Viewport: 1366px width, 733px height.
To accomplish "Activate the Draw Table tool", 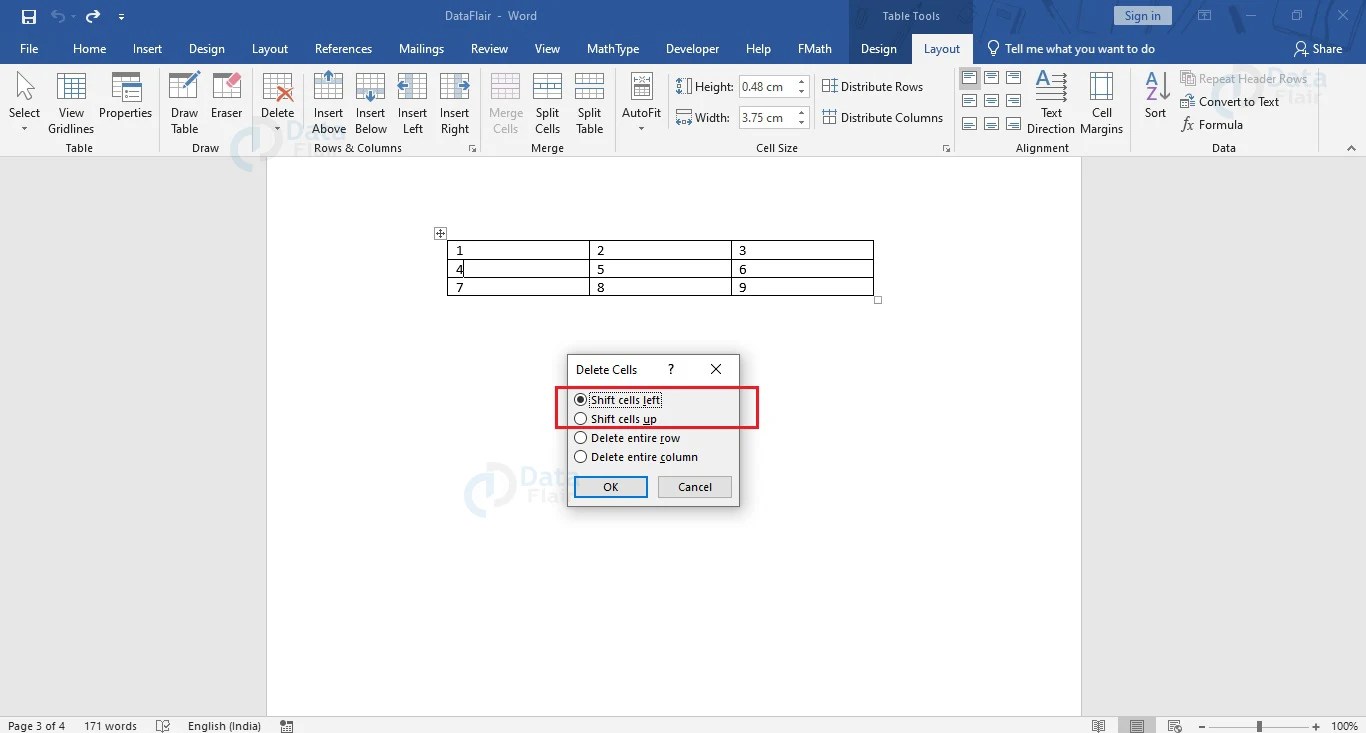I will coord(184,103).
